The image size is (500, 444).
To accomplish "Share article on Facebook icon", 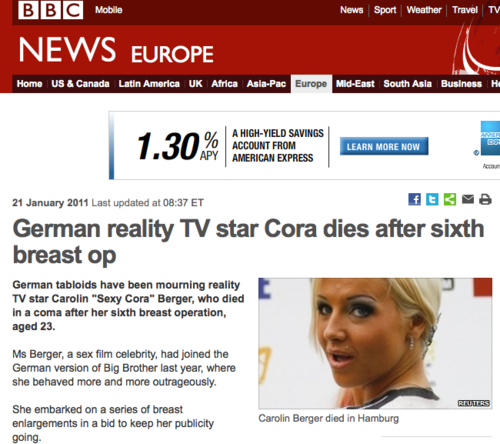I will 414,199.
